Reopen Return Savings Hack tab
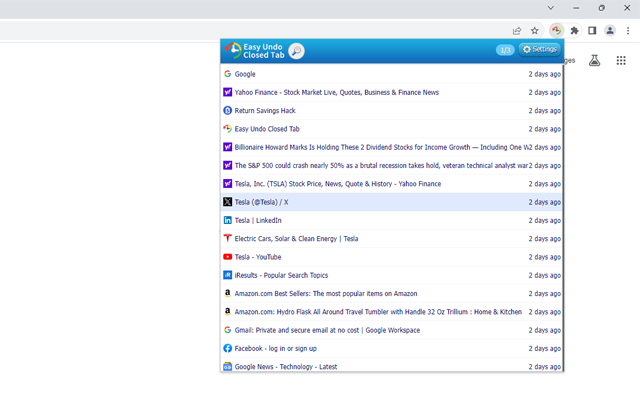Screen dimensions: 640x400 [x=392, y=111]
